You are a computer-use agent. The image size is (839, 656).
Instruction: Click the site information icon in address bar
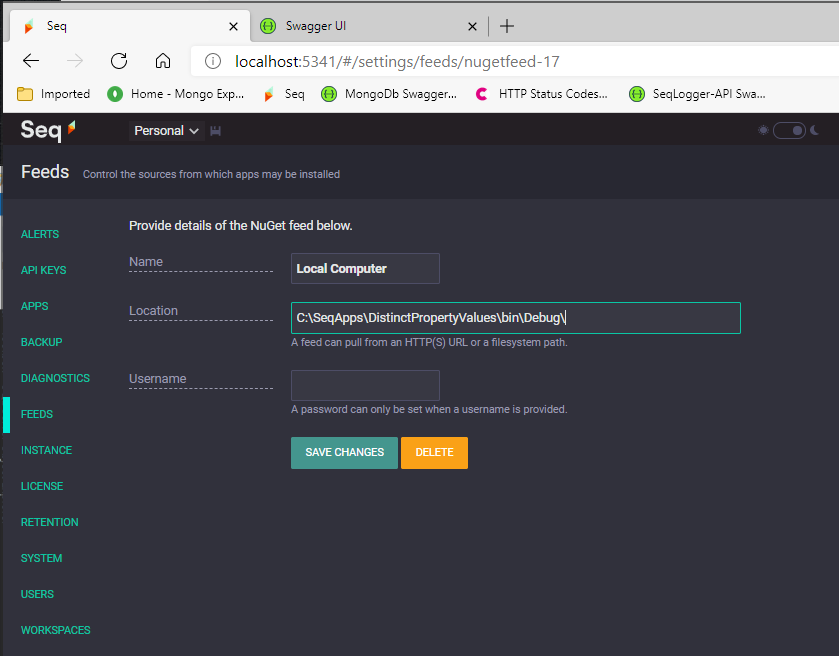click(x=213, y=62)
